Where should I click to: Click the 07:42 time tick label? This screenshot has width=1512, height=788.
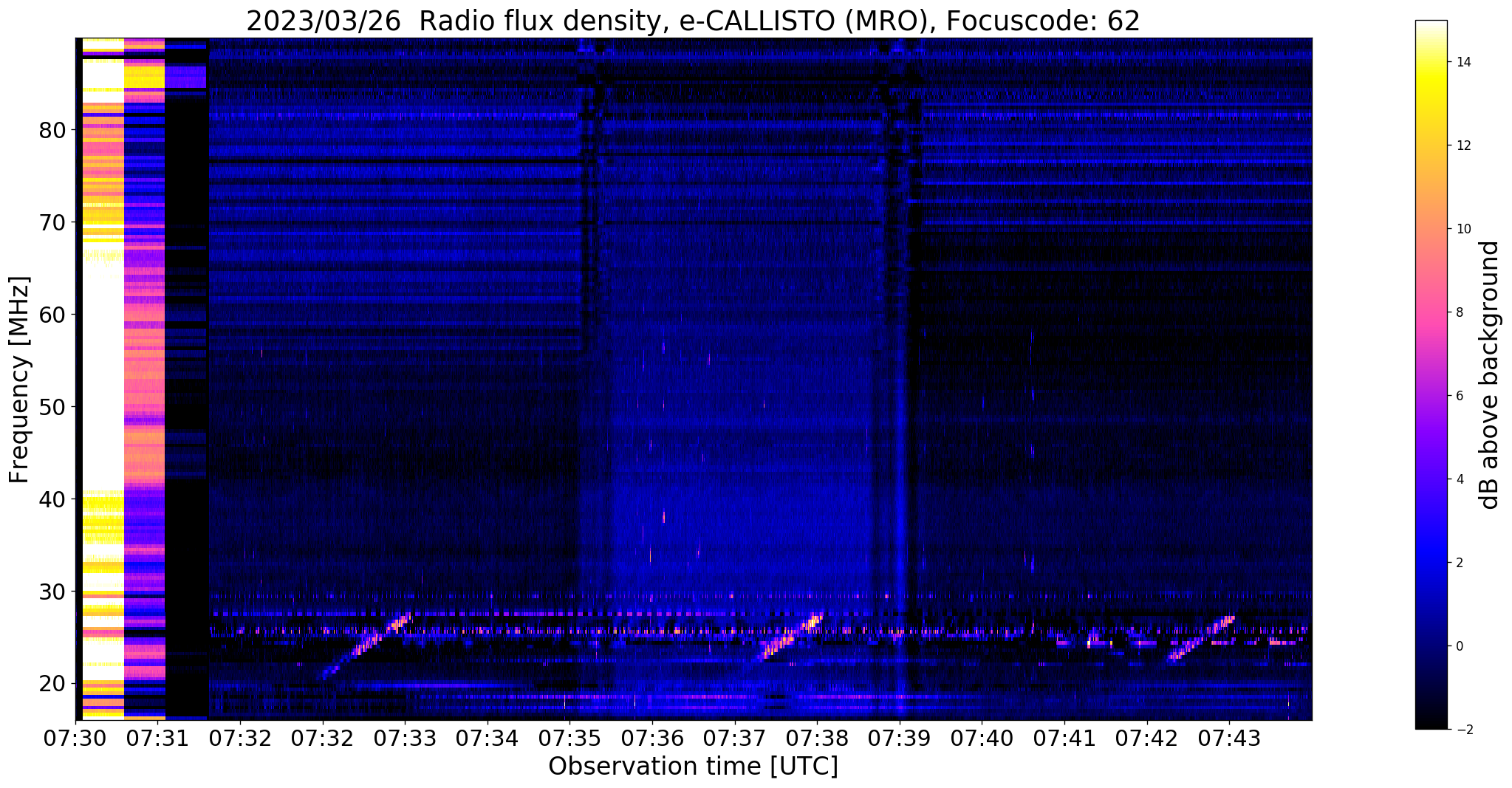1147,739
